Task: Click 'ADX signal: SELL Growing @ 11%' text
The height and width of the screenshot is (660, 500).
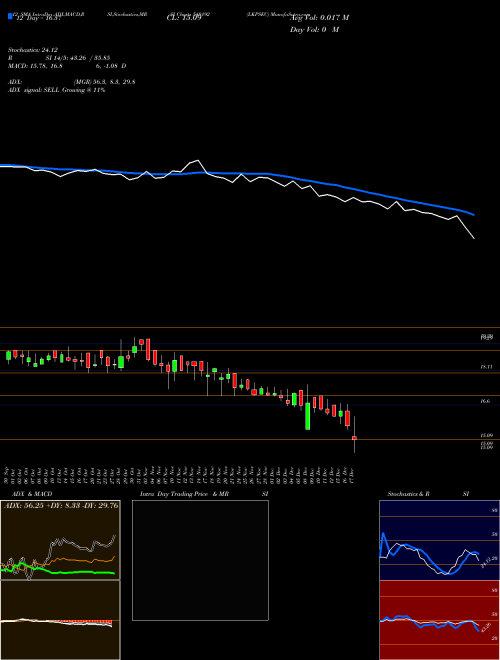Action: 56,90
